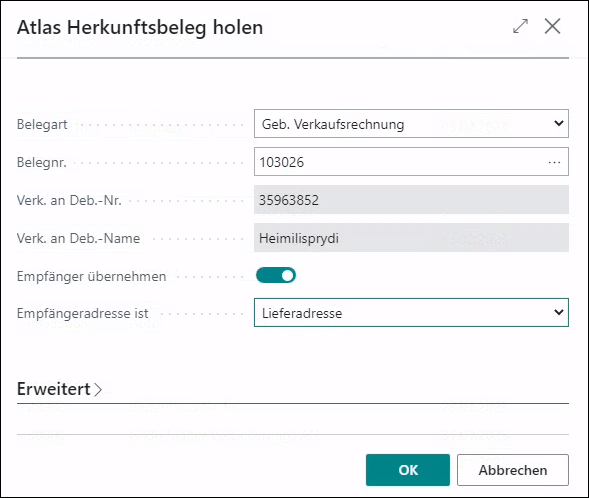Click the Verk. an Deb.-Name label
Image resolution: width=589 pixels, height=498 pixels.
[x=79, y=238]
